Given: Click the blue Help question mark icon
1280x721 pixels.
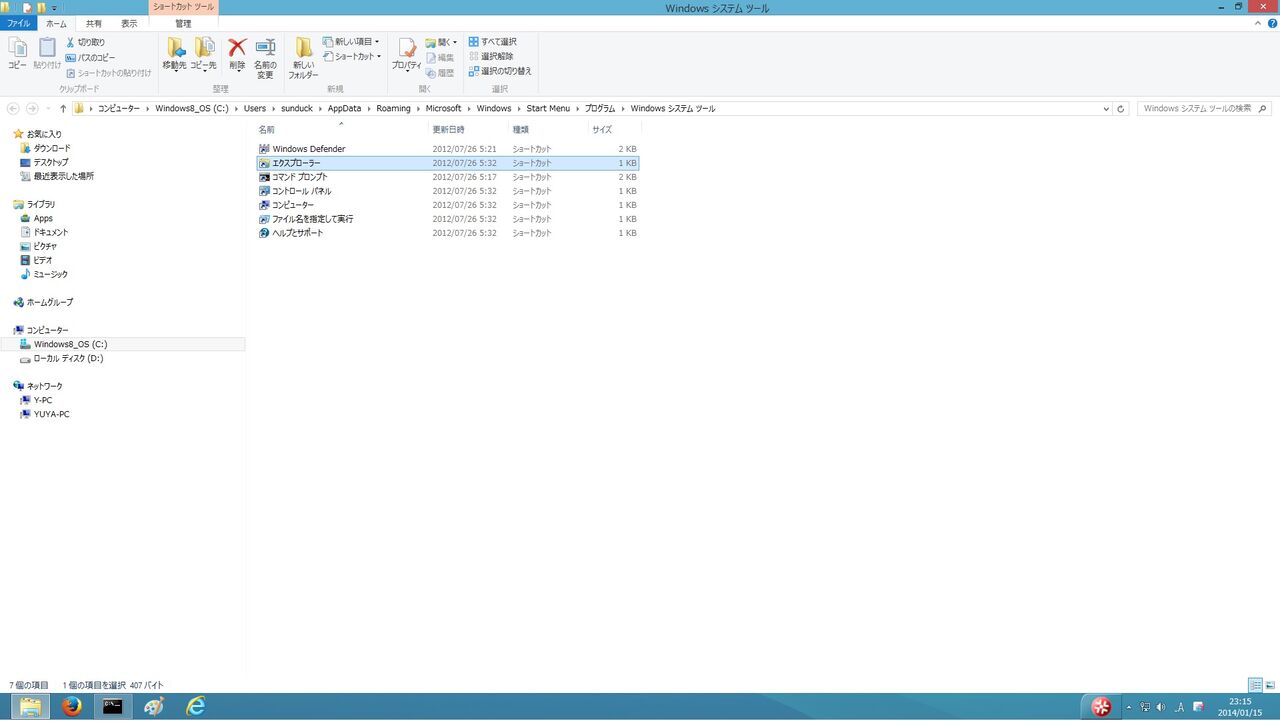Looking at the screenshot, I should 1272,22.
